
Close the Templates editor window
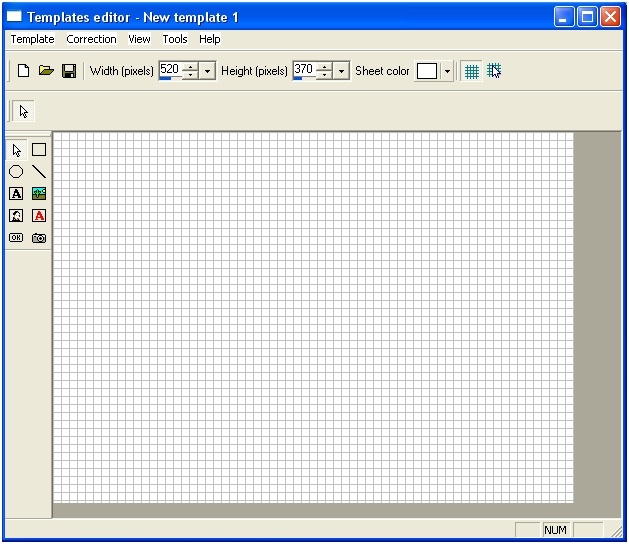tap(611, 17)
